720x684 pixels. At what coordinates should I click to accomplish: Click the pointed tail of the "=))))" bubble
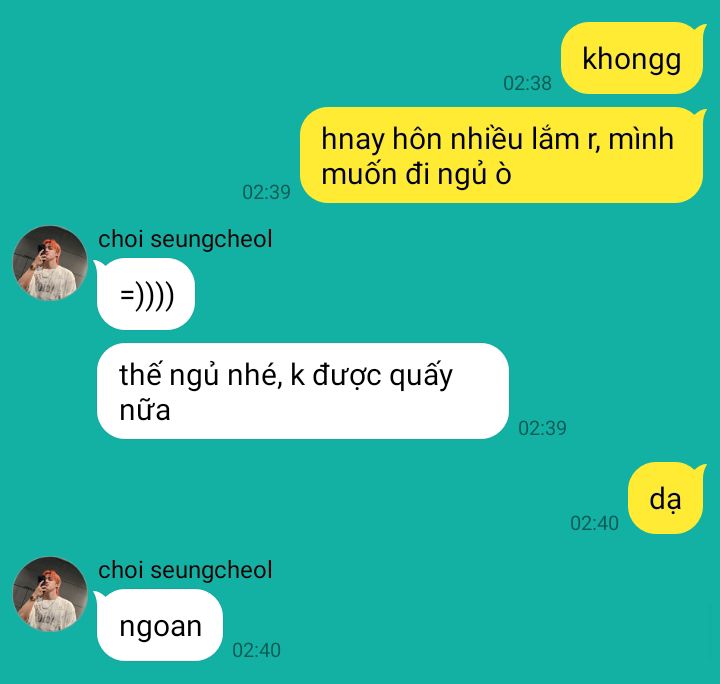pyautogui.click(x=99, y=265)
